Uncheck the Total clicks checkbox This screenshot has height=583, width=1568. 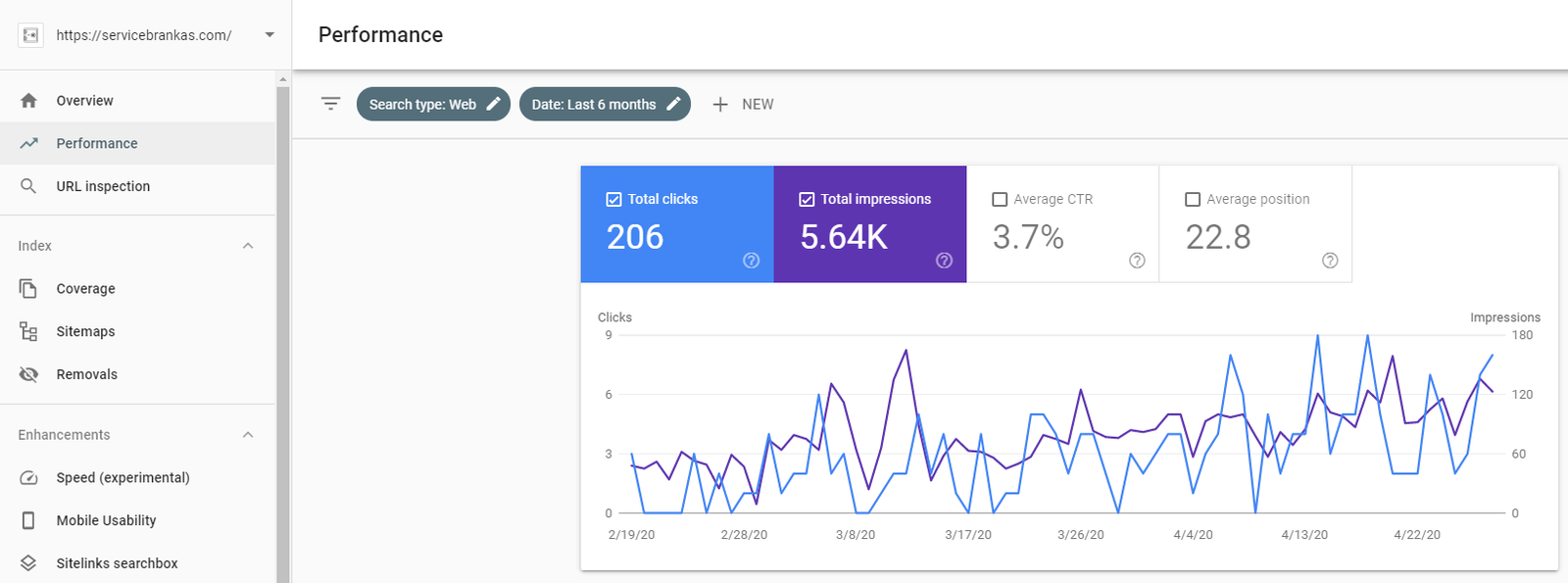tap(613, 199)
